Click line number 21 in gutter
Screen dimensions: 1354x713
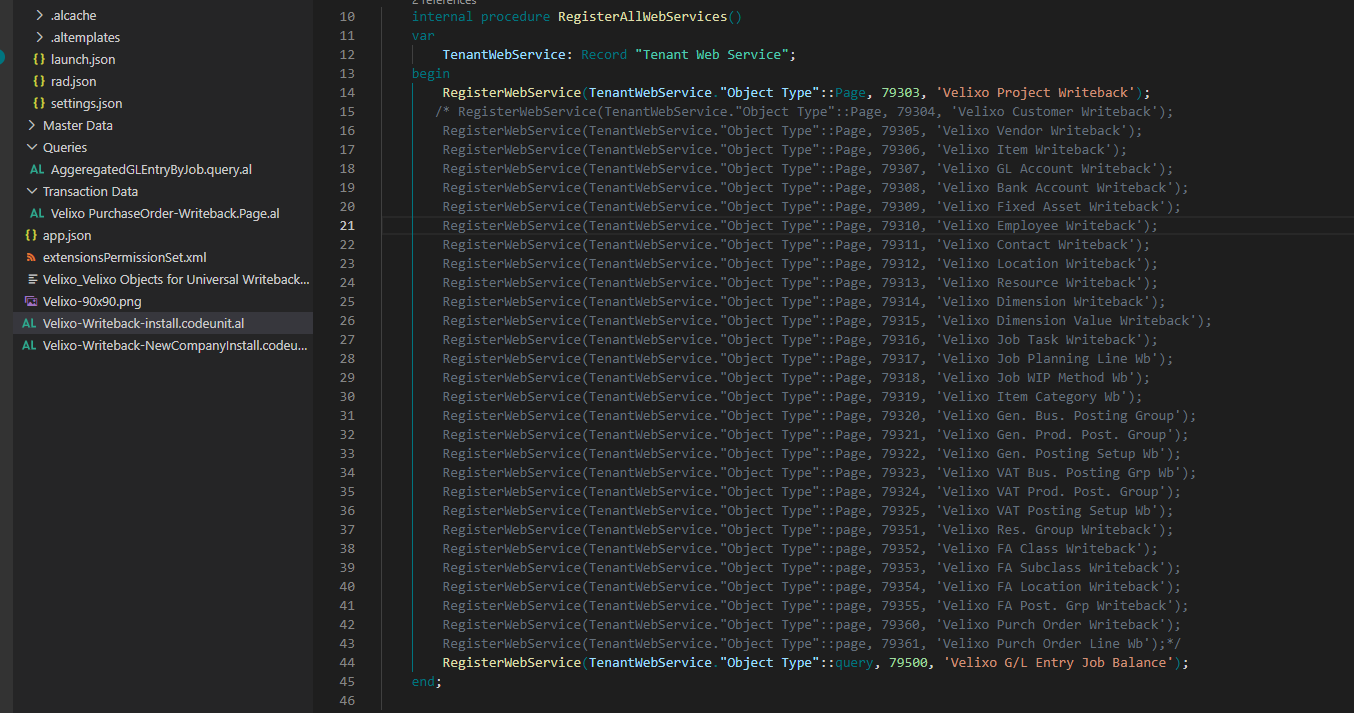pos(347,225)
